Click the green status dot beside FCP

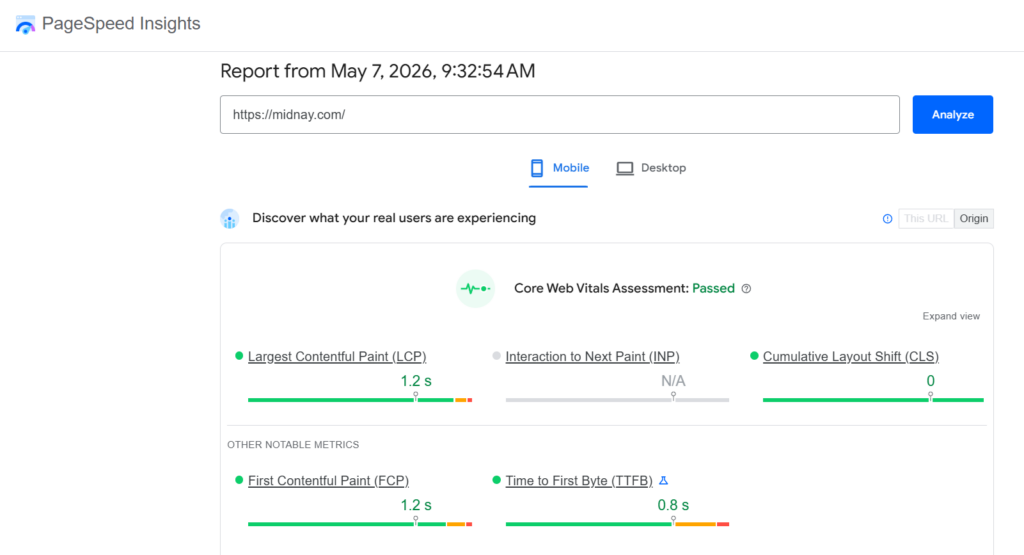(x=239, y=480)
